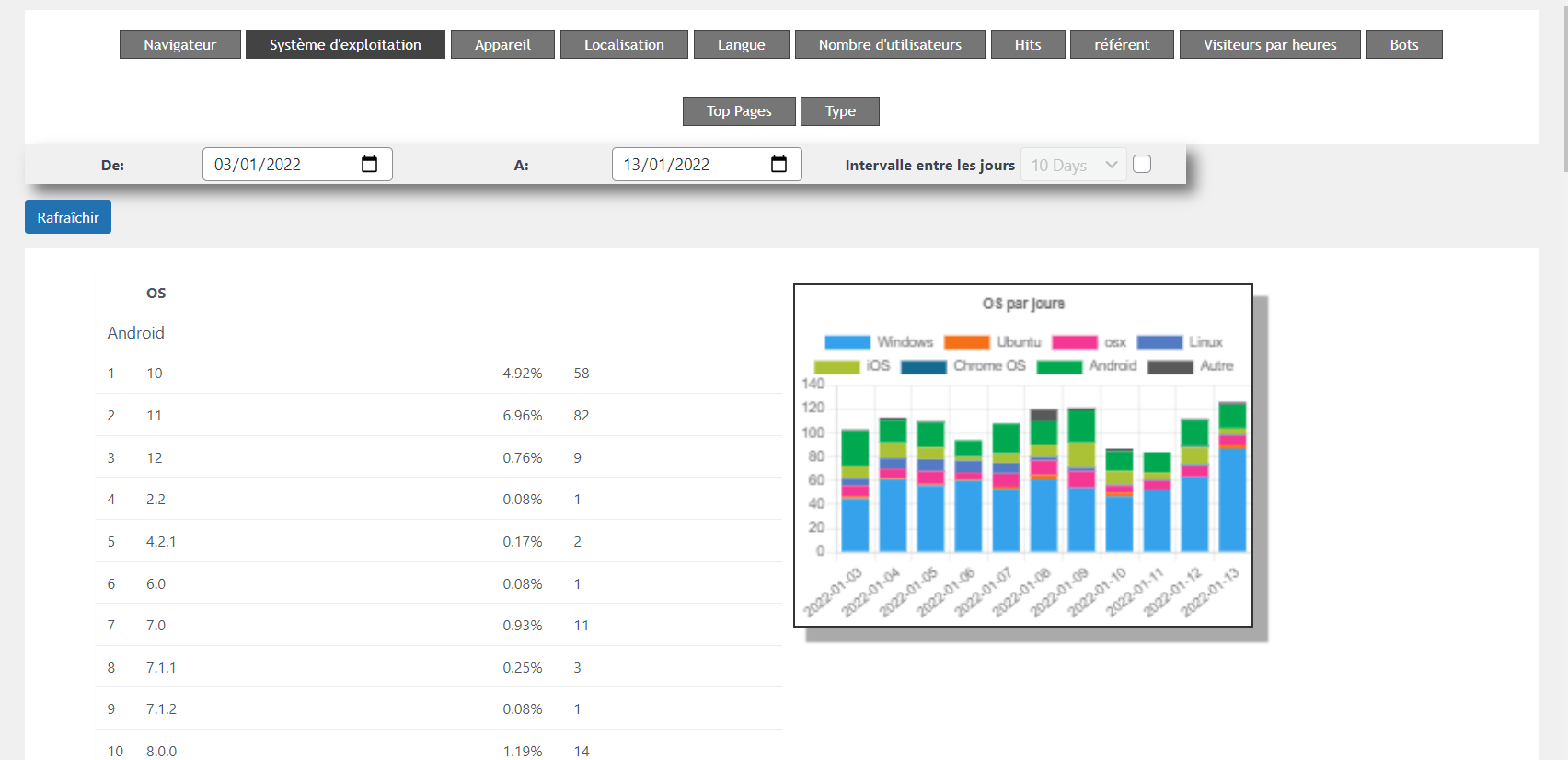Click the Type button

[x=840, y=111]
